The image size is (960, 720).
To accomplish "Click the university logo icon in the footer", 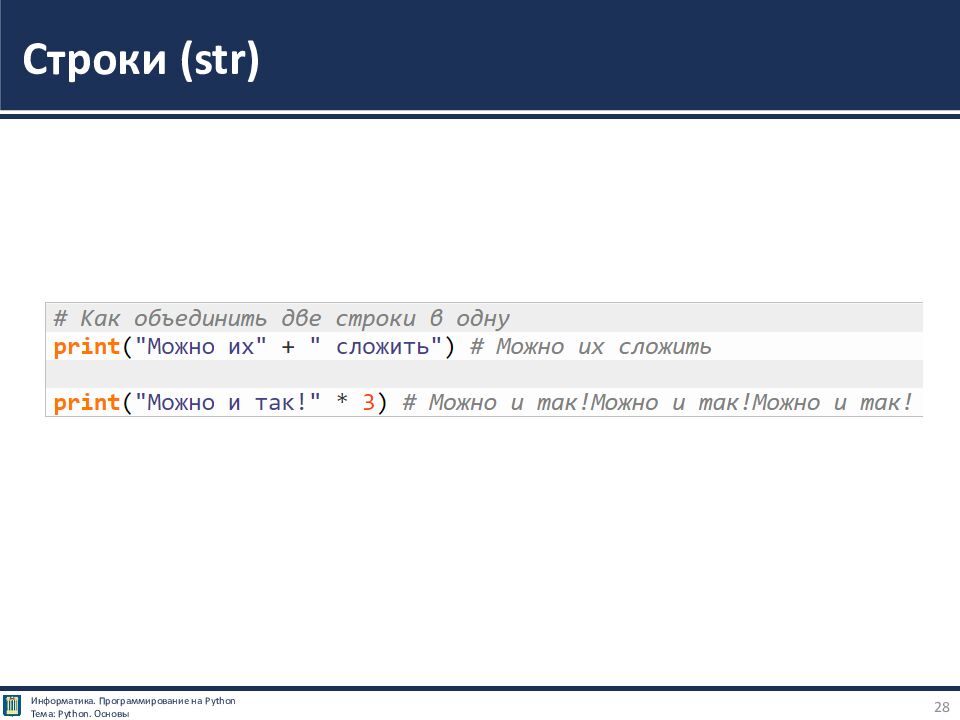I will coord(12,706).
